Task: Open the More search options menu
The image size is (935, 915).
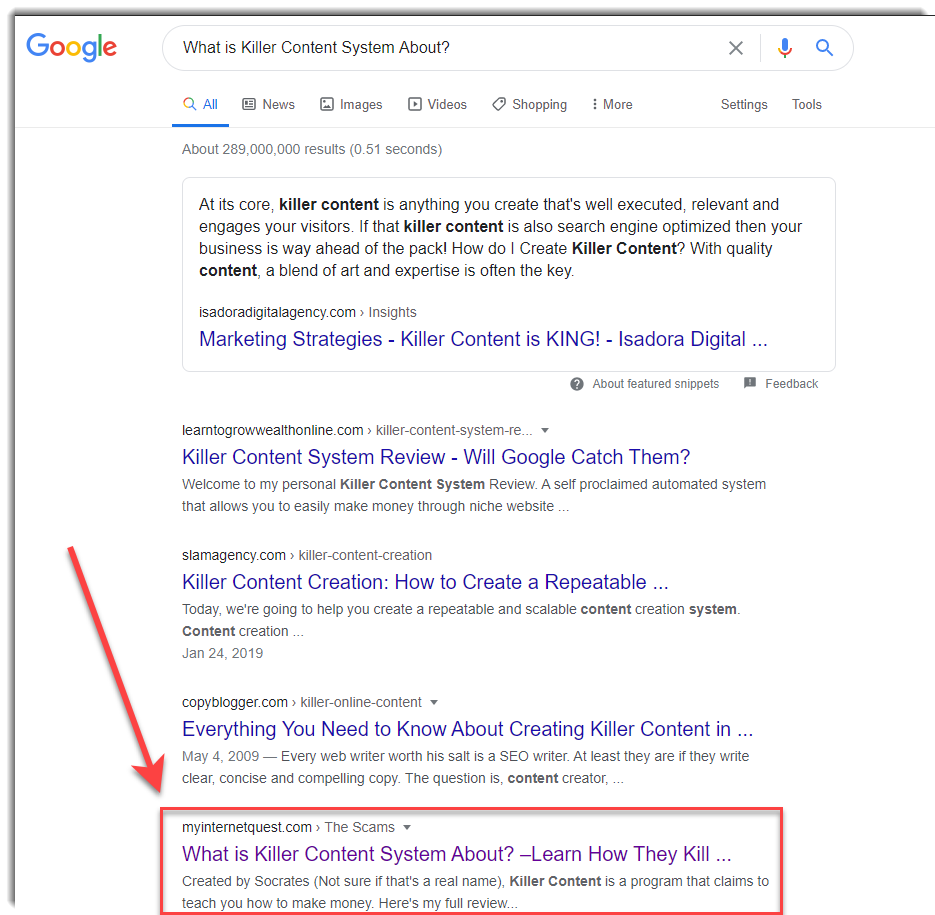Action: tap(612, 104)
